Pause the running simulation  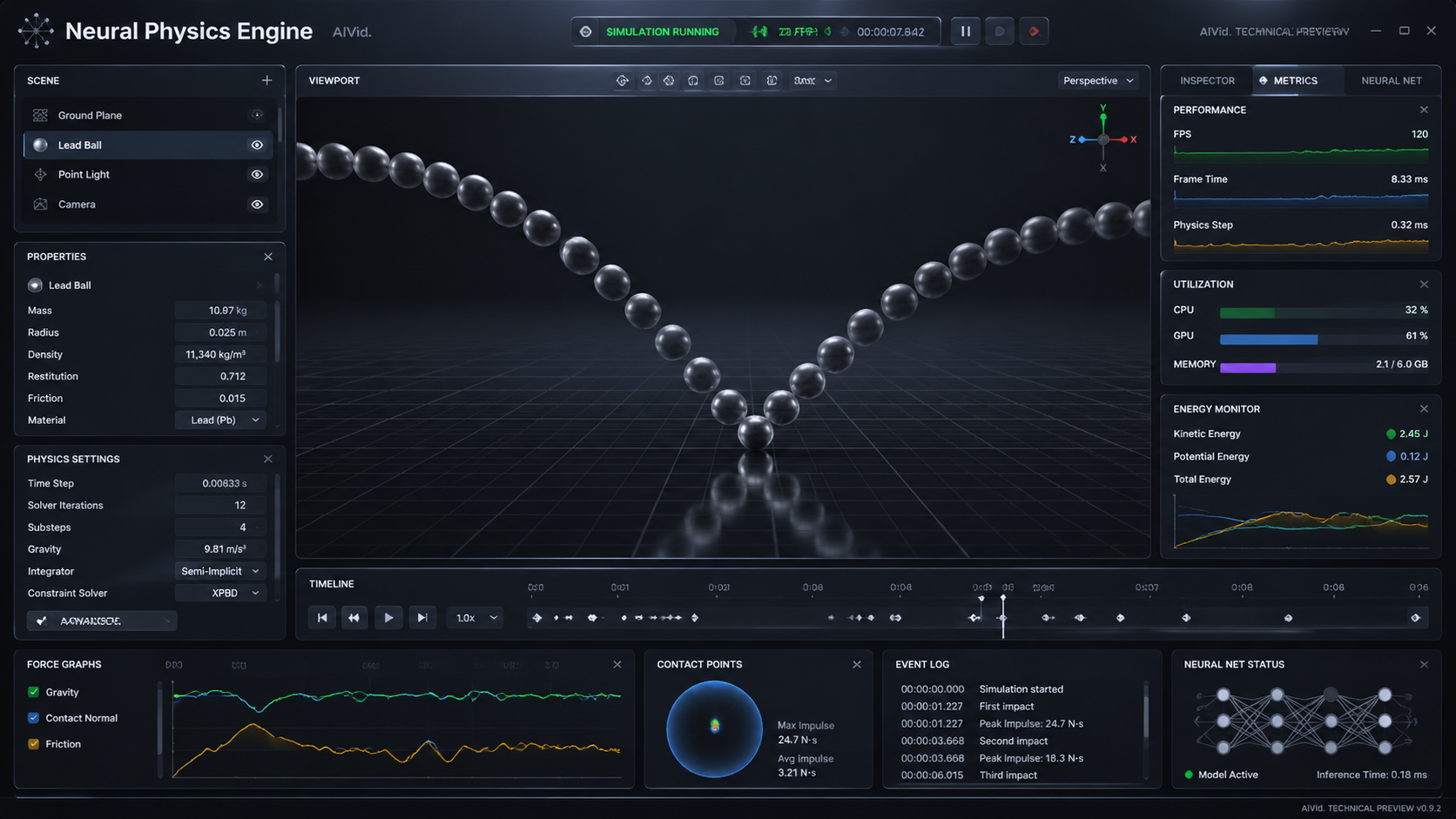tap(965, 31)
